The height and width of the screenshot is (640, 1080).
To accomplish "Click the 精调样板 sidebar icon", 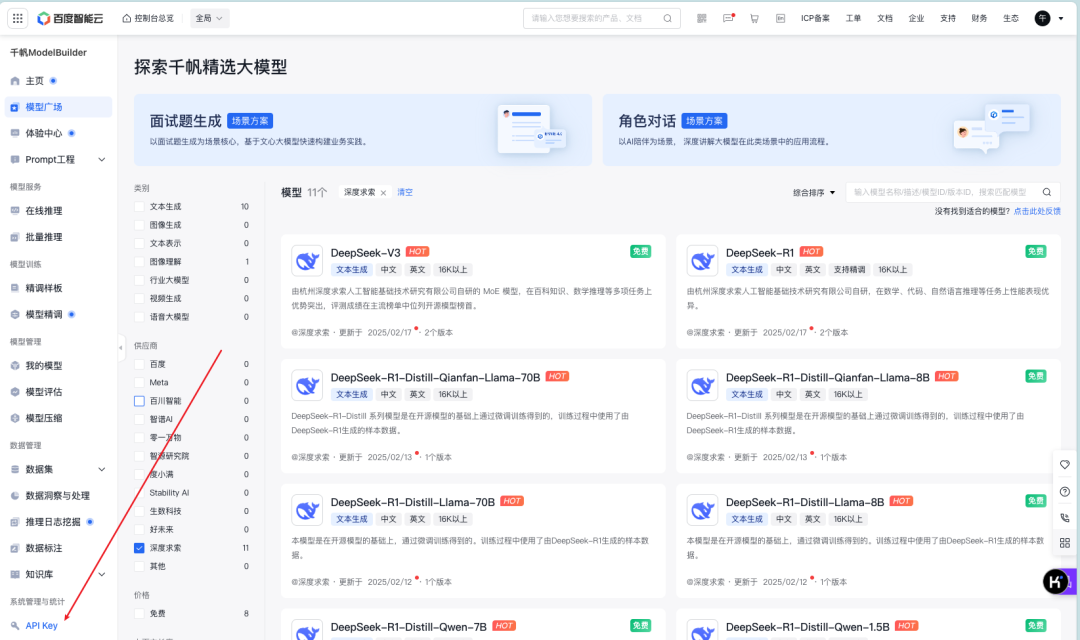I will pos(15,288).
